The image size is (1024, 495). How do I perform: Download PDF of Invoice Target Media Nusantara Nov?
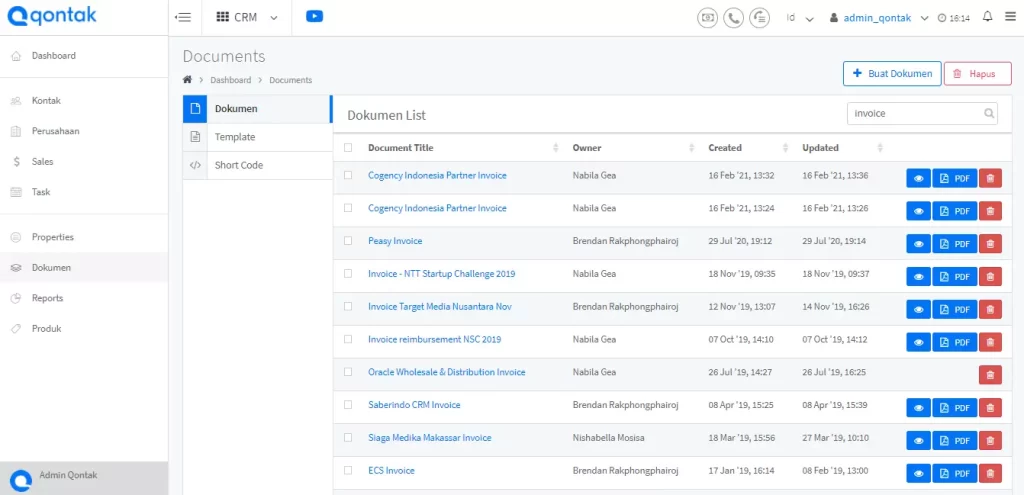coord(955,309)
